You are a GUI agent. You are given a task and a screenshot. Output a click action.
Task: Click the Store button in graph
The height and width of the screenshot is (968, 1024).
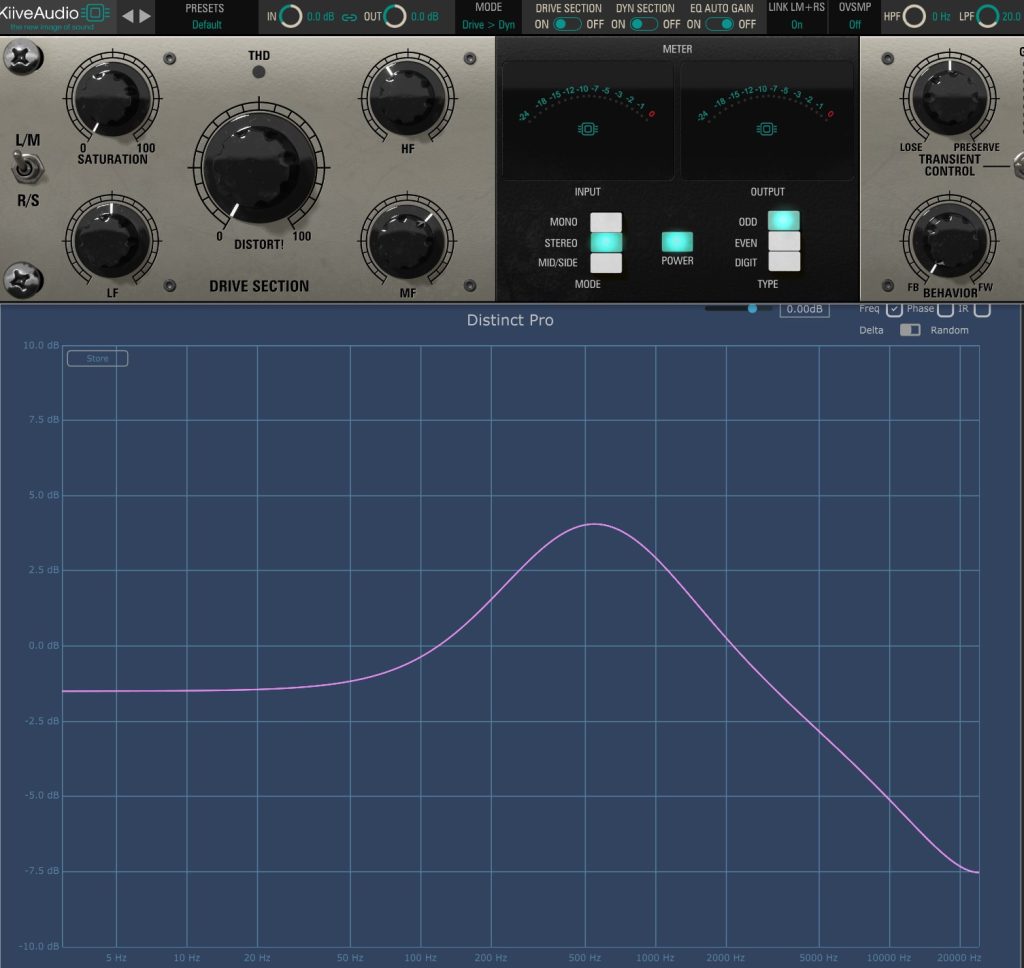(x=97, y=358)
